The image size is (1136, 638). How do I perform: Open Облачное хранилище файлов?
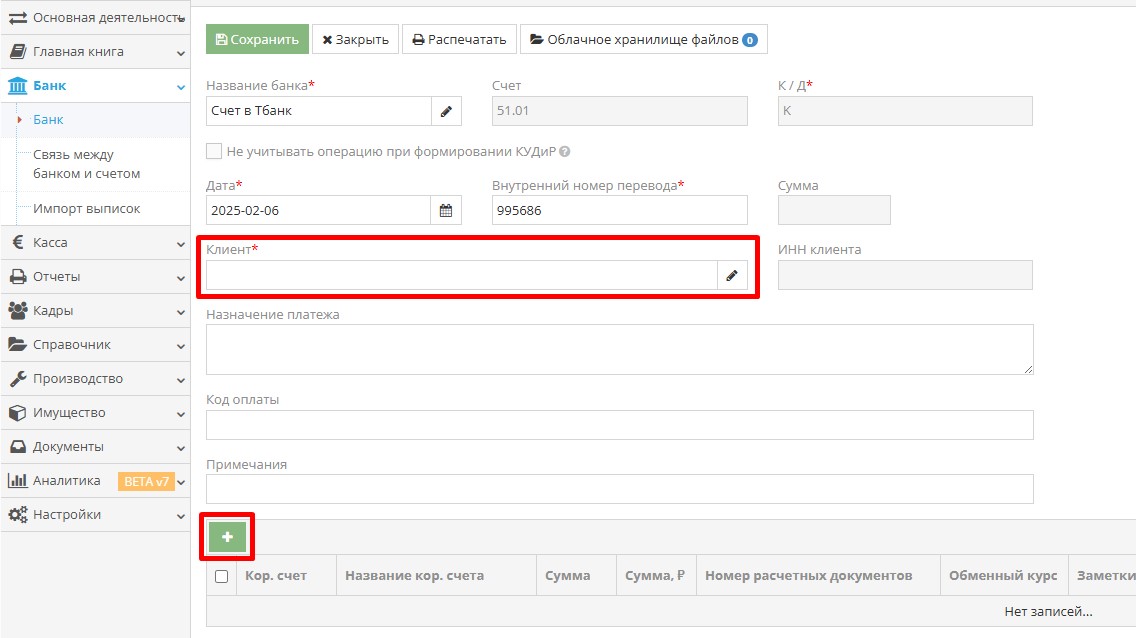pos(643,40)
